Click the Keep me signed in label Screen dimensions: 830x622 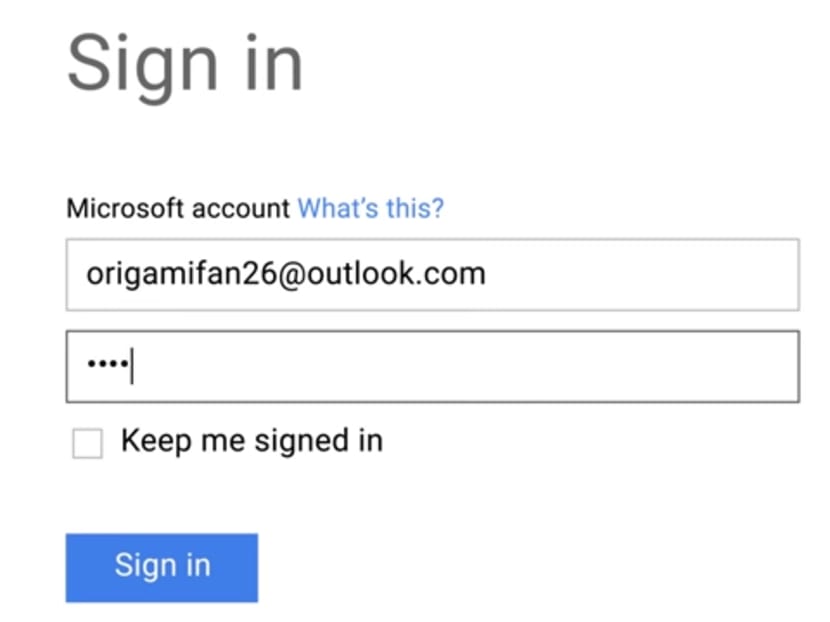pos(251,441)
